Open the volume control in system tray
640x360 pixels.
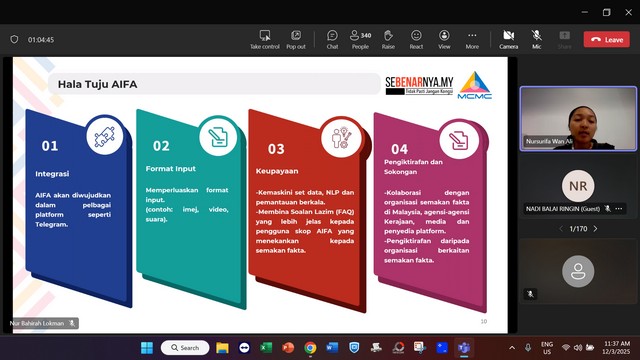pyautogui.click(x=578, y=348)
